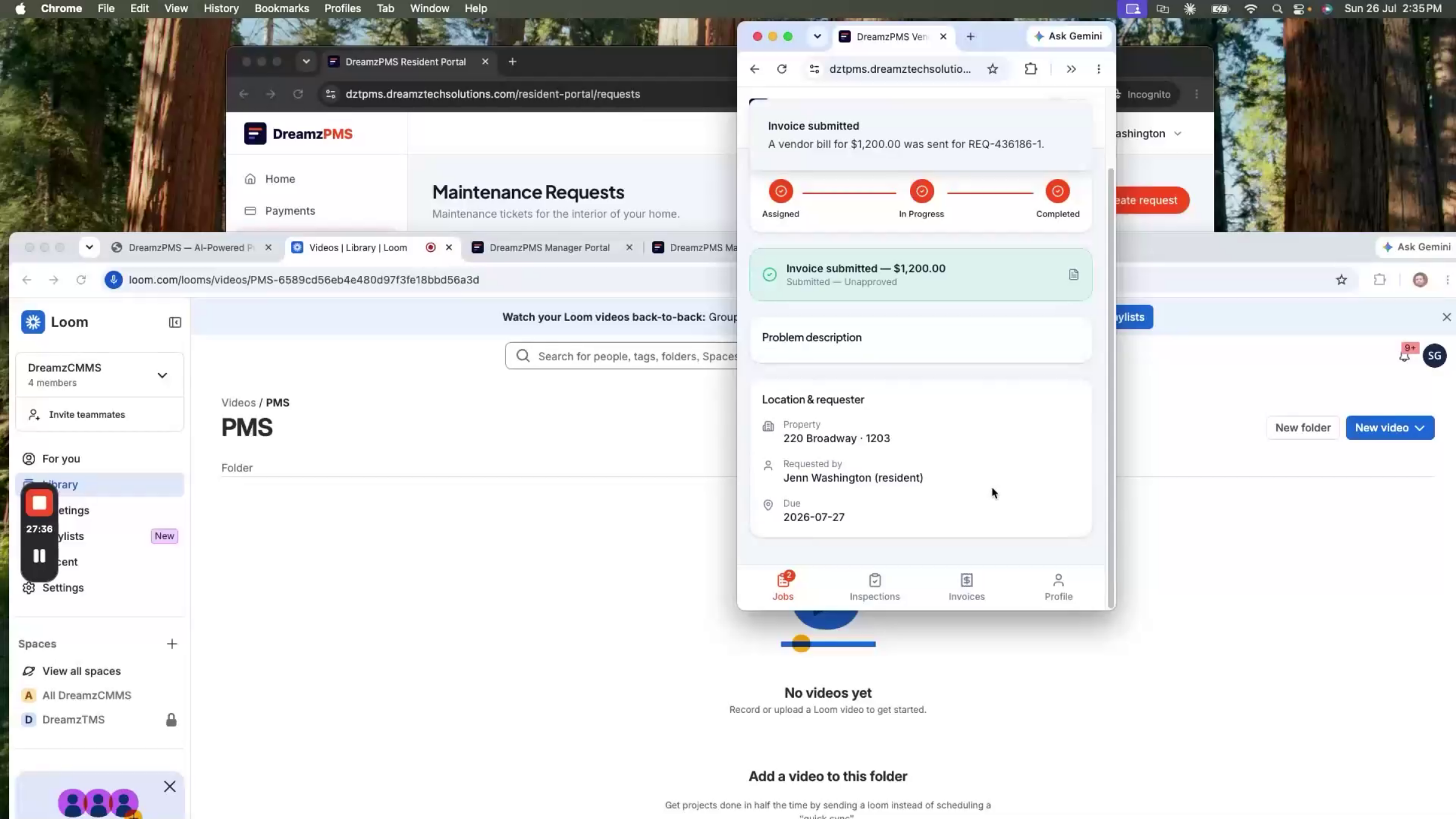Click the Completed status step circle
The width and height of the screenshot is (1456, 819).
coord(1057,191)
